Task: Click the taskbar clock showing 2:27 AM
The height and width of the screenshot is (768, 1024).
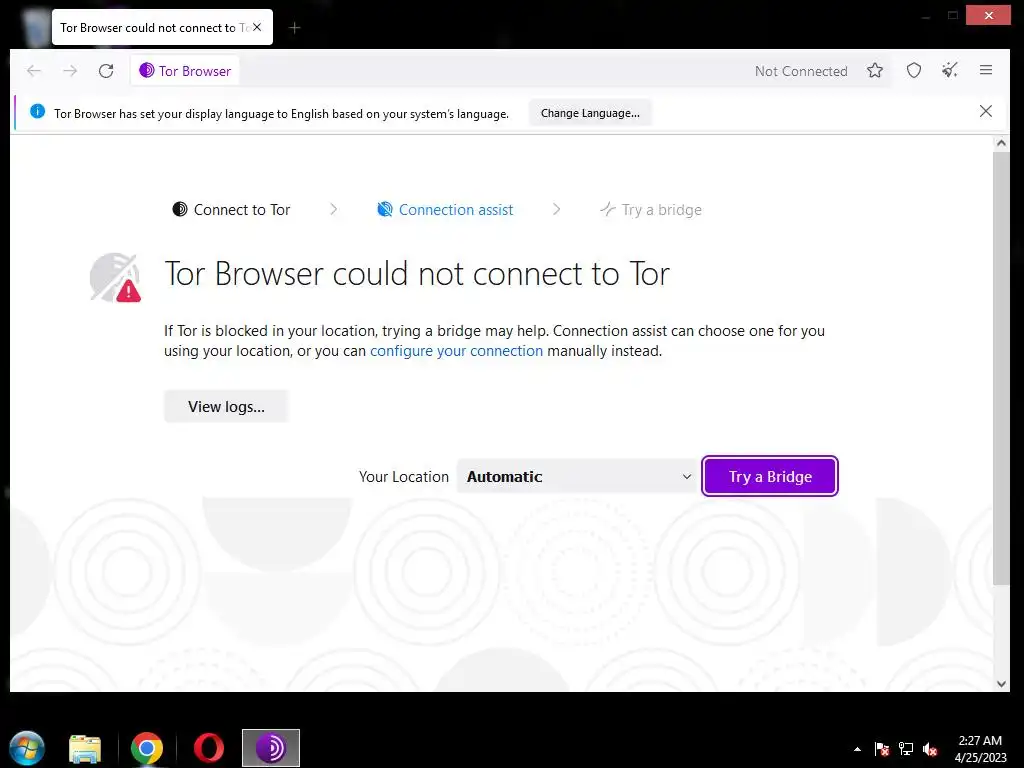Action: point(980,748)
